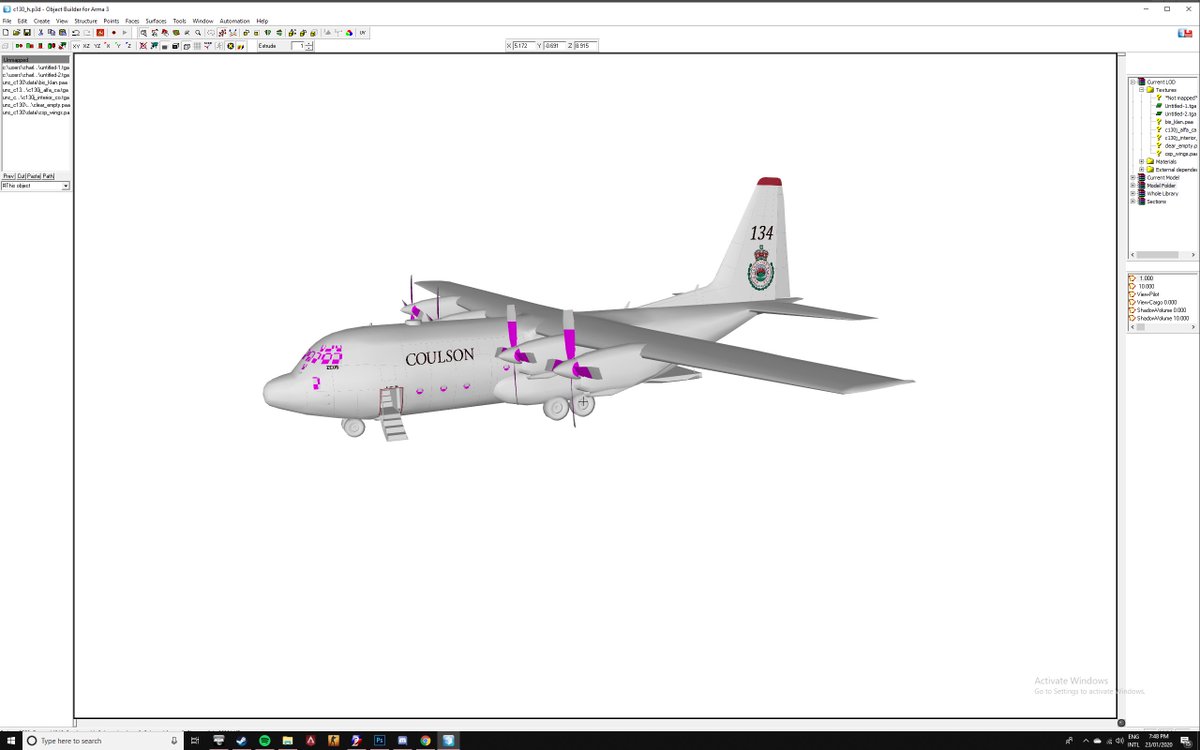1200x750 pixels.
Task: Expand the External dependencies node
Action: pos(1141,169)
